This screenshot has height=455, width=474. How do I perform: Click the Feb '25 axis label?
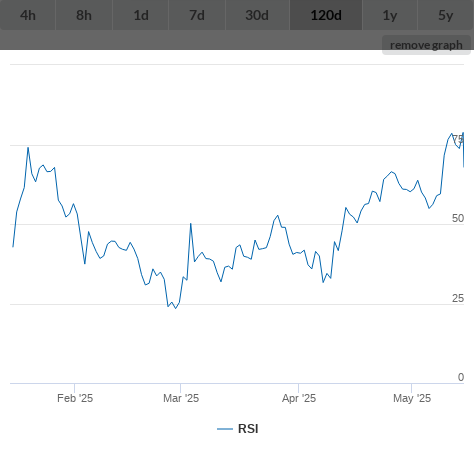75,398
